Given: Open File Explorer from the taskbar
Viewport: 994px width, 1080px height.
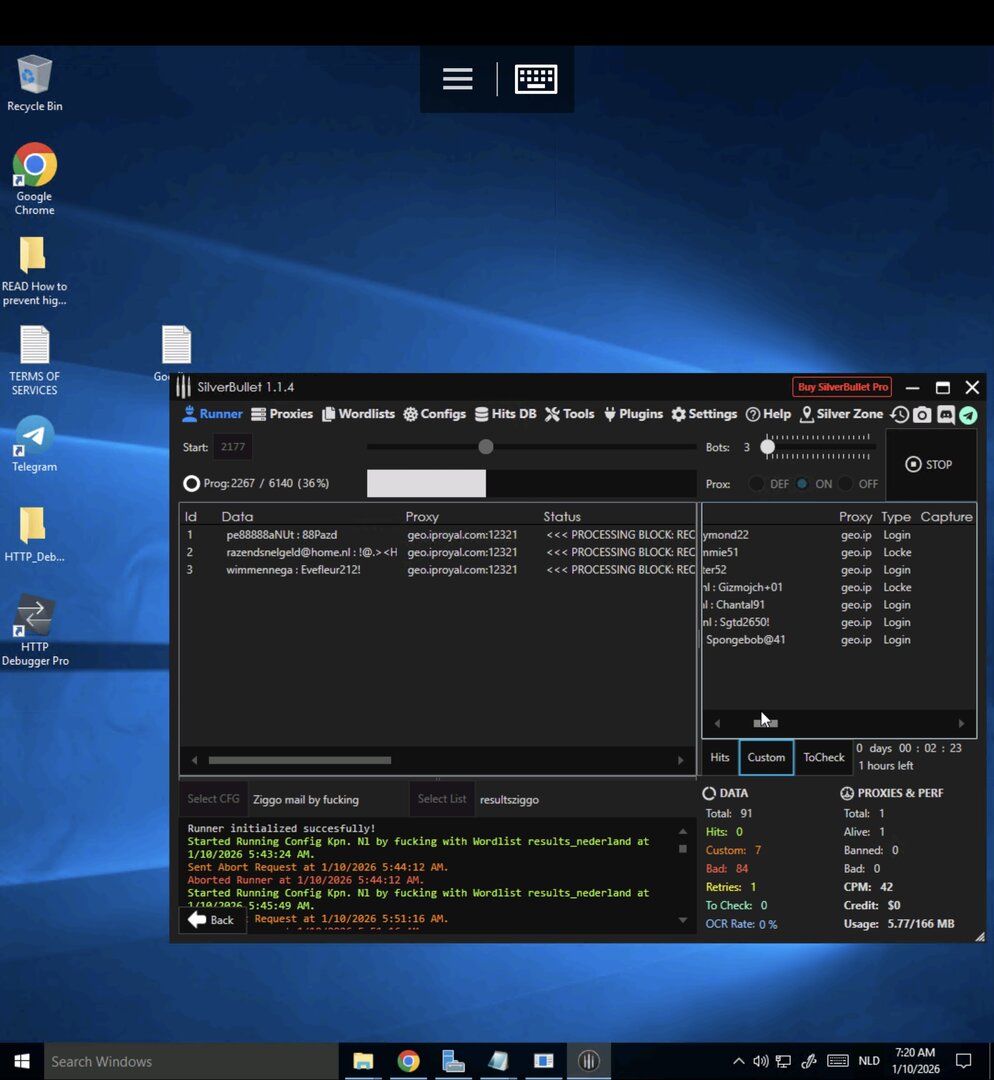Looking at the screenshot, I should [363, 1061].
